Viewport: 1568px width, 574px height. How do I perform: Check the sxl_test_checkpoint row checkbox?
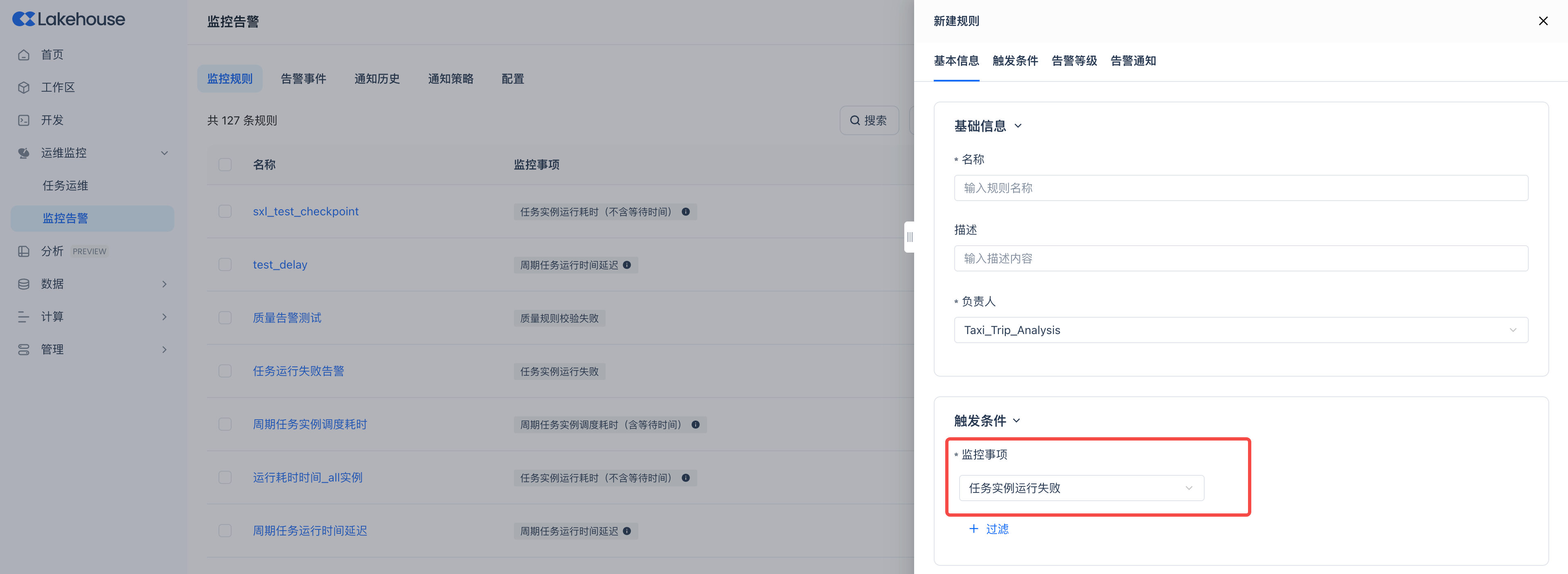[225, 211]
